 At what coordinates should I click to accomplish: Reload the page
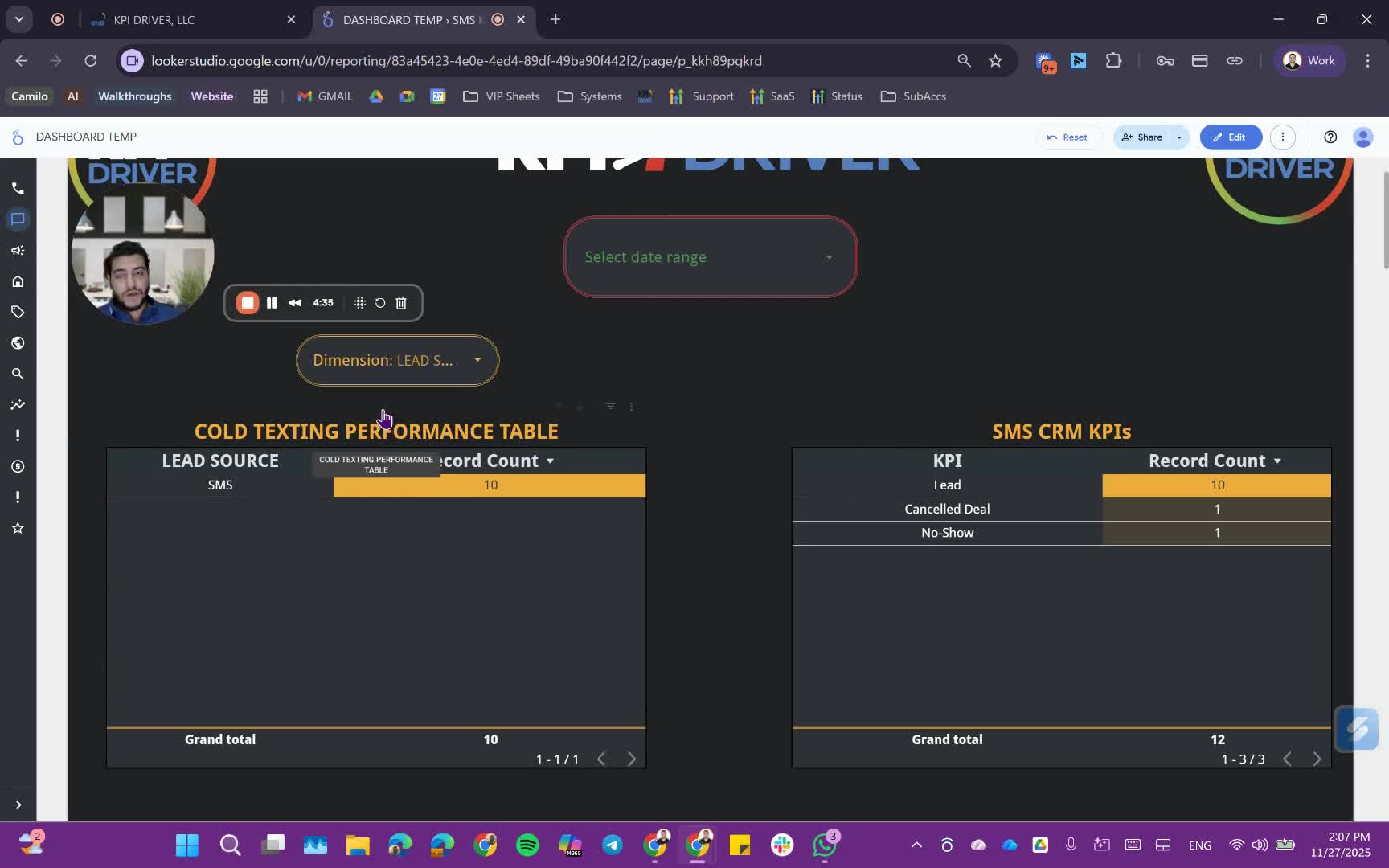point(91,61)
